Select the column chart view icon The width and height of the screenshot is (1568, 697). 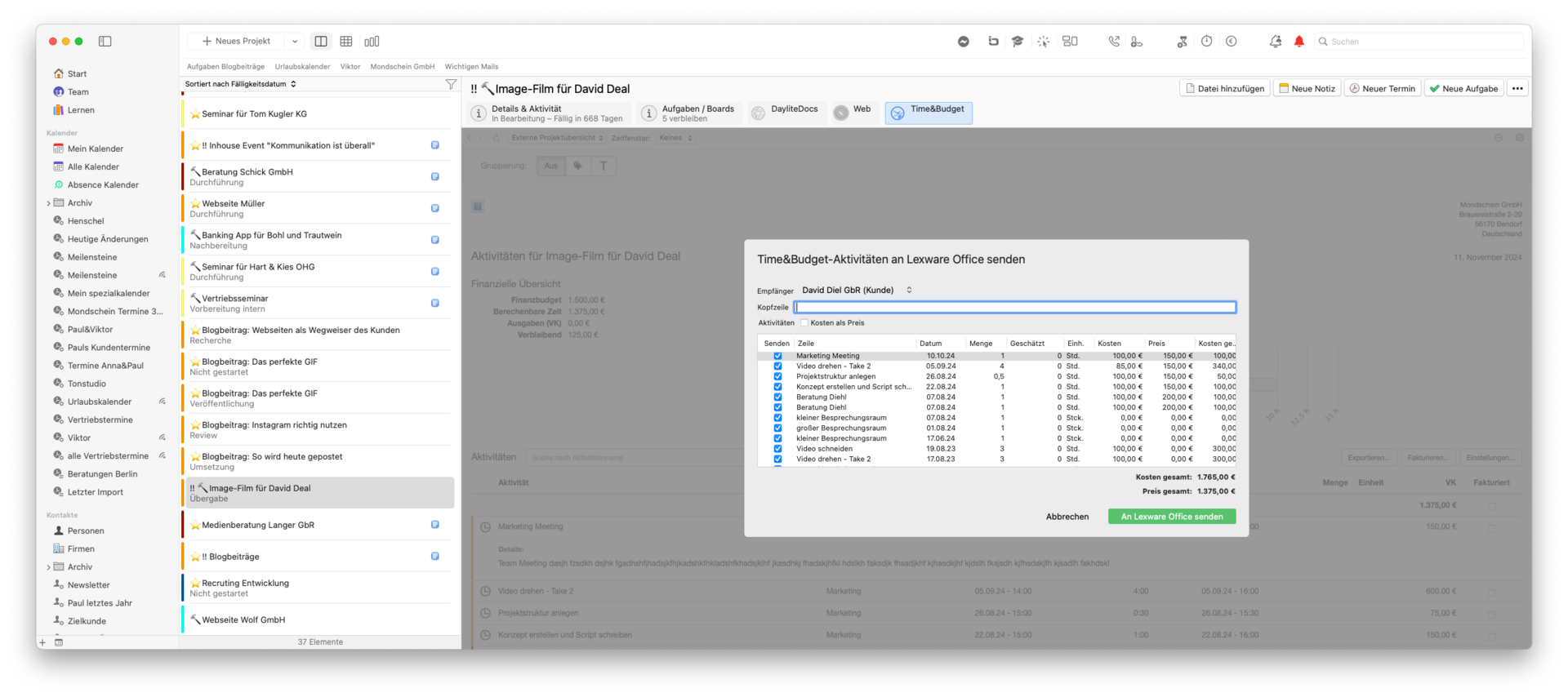click(372, 42)
